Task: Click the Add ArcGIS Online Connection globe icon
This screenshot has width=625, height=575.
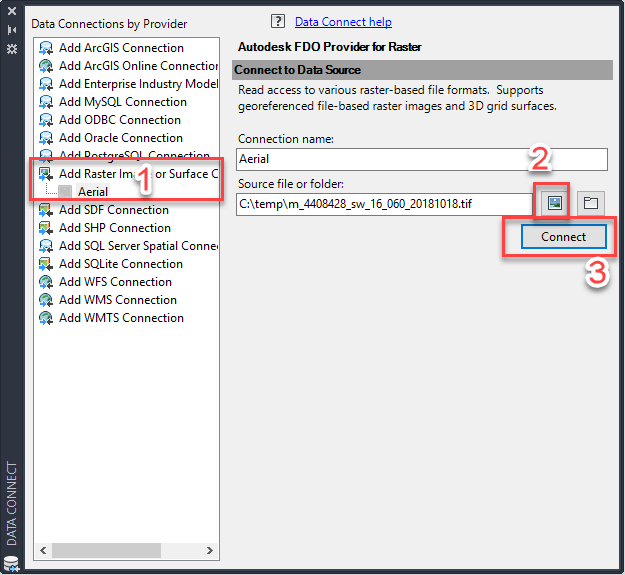Action: pyautogui.click(x=46, y=66)
